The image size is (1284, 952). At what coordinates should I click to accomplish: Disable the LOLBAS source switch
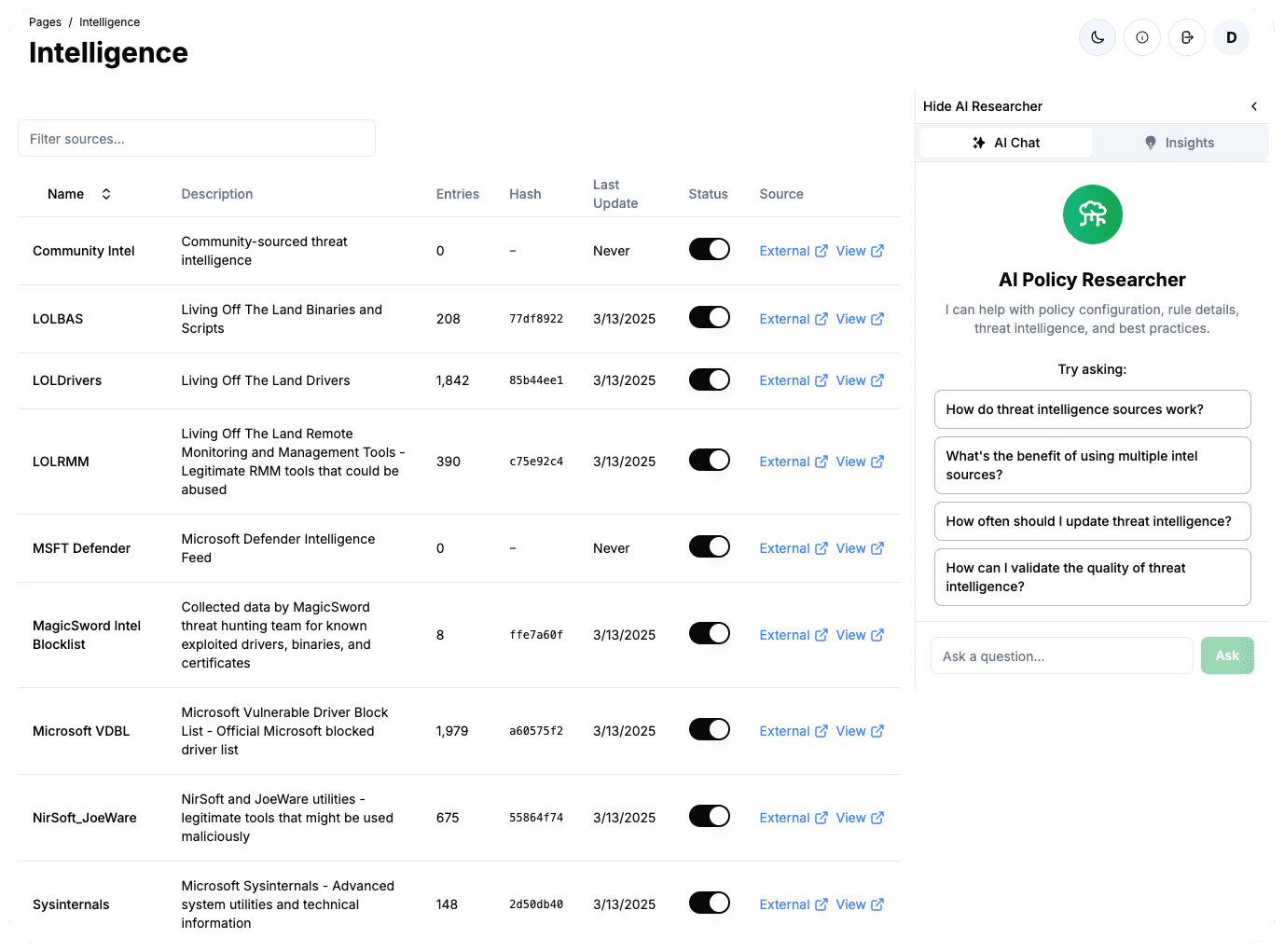[x=710, y=317]
